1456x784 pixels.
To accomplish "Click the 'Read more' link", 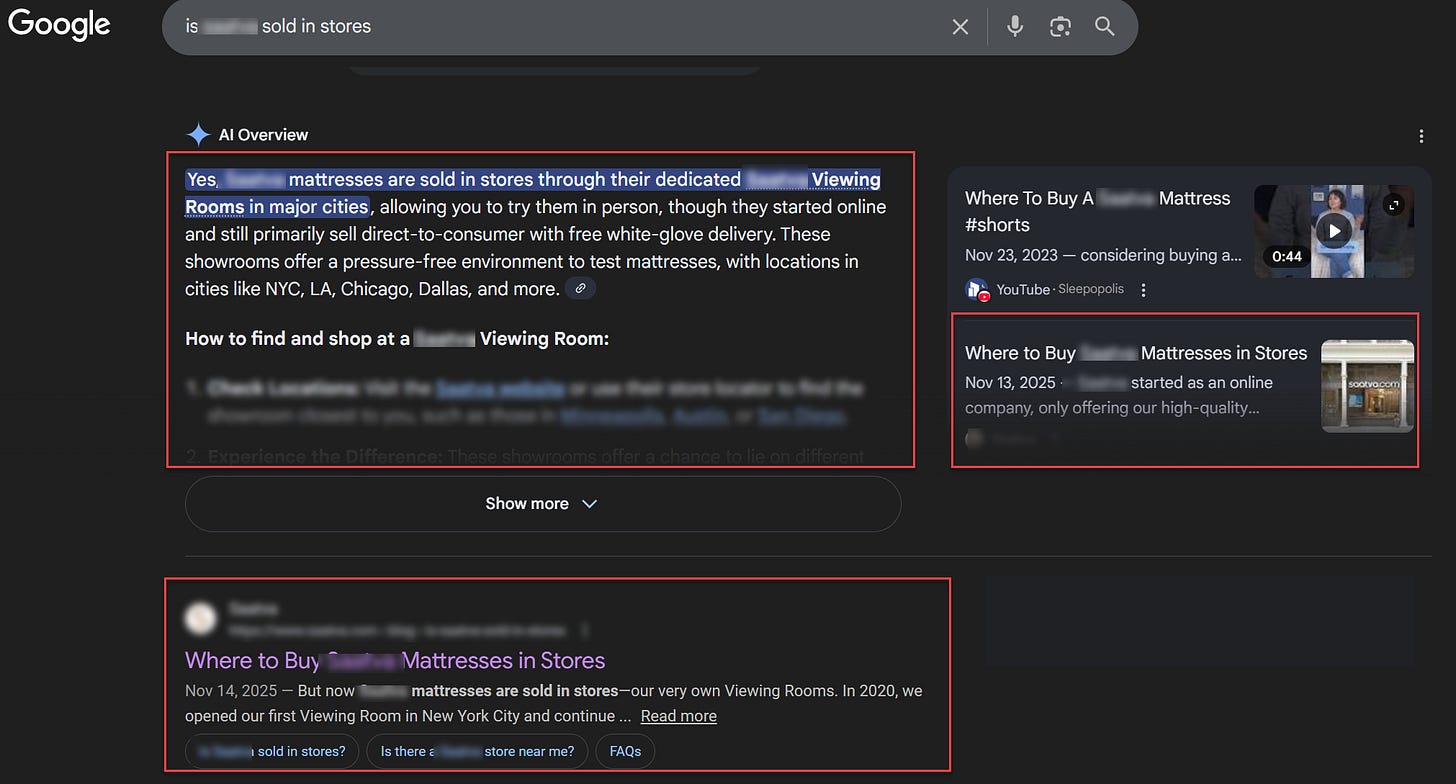I will [x=679, y=716].
